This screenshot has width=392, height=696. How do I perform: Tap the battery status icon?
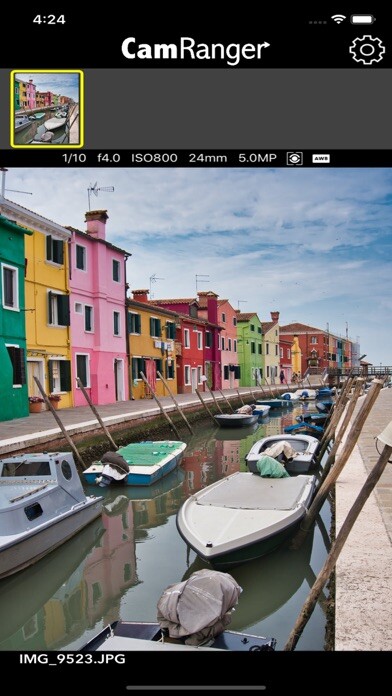364,20
